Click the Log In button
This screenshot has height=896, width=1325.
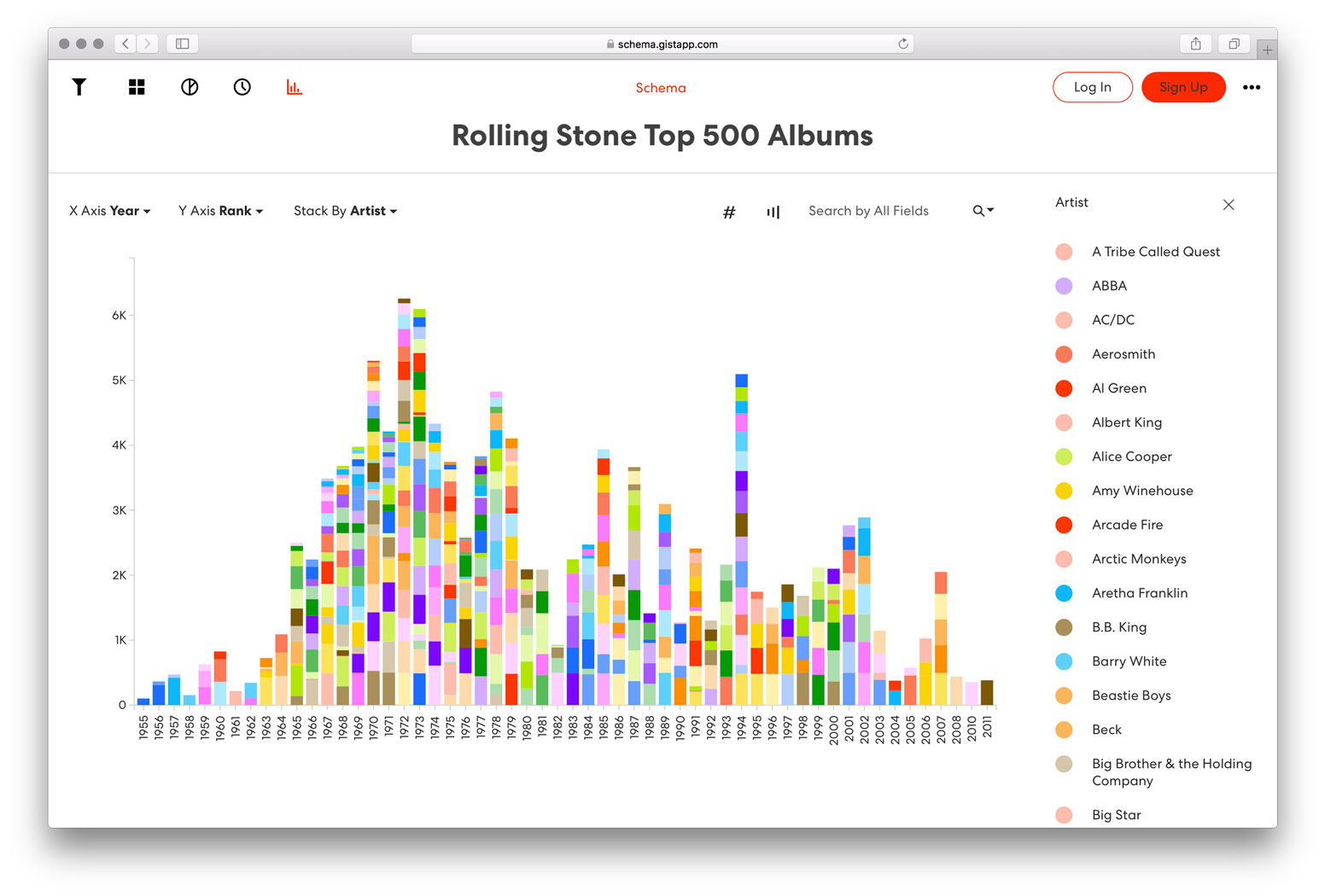1093,87
